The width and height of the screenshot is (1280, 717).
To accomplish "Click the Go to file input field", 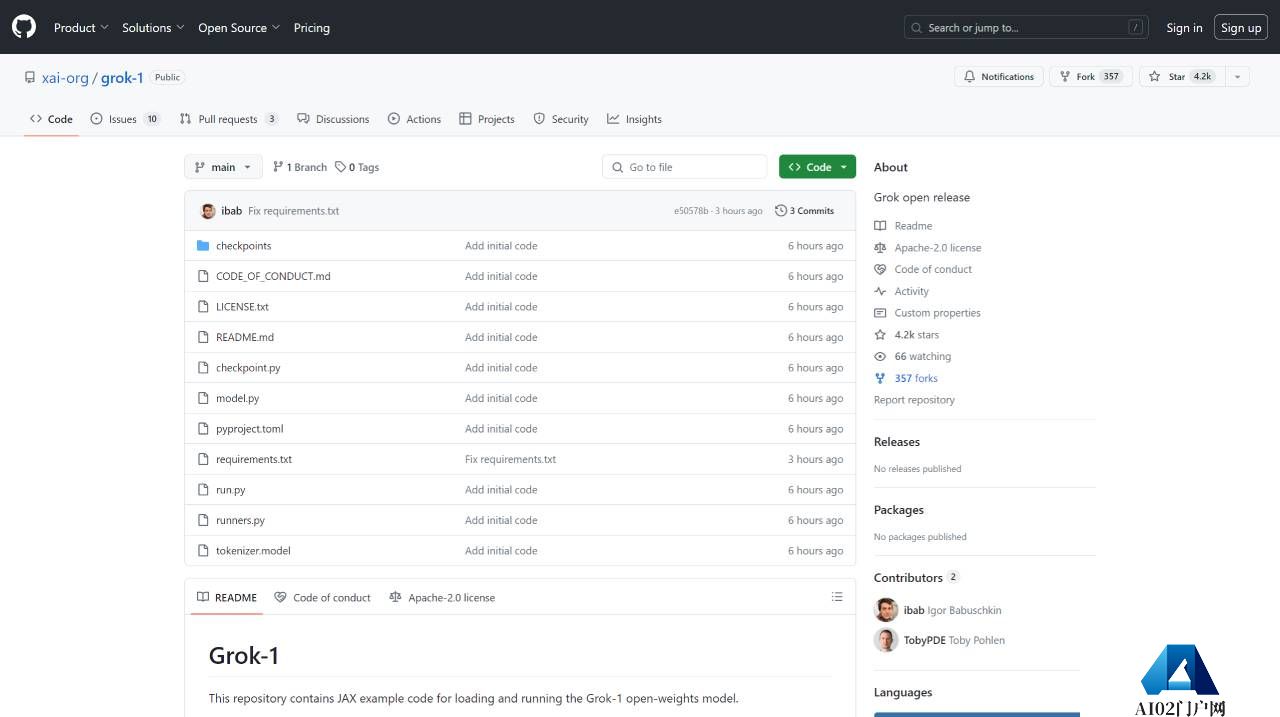I will tap(684, 167).
